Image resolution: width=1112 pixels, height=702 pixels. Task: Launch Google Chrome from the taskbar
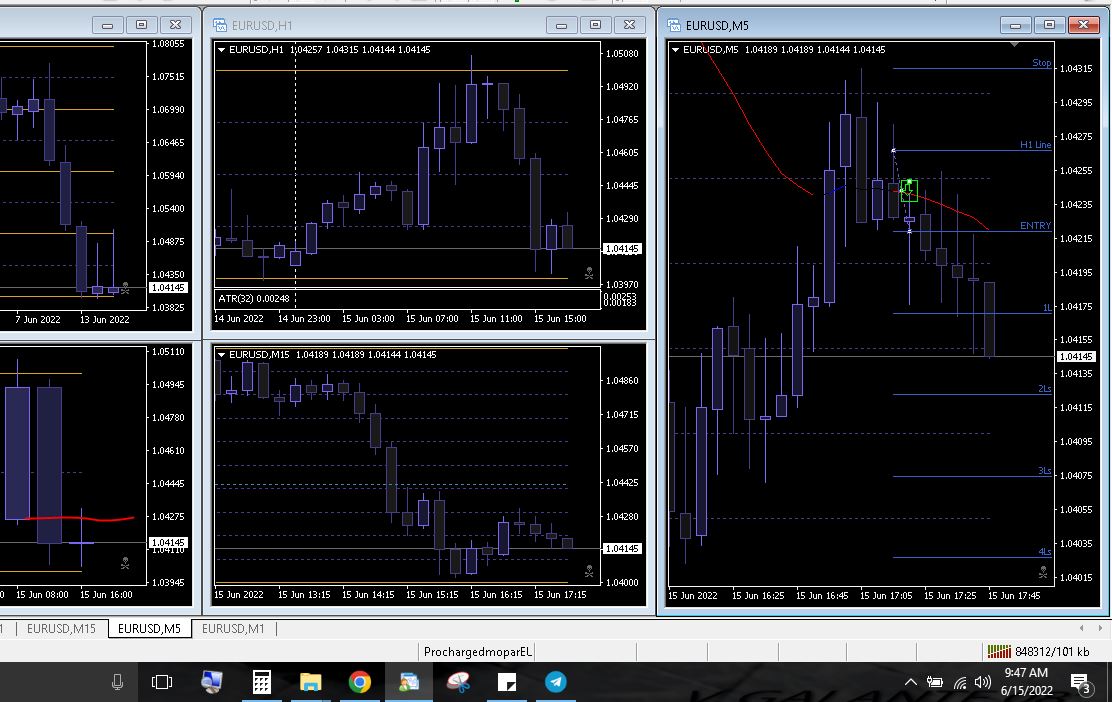tap(360, 682)
